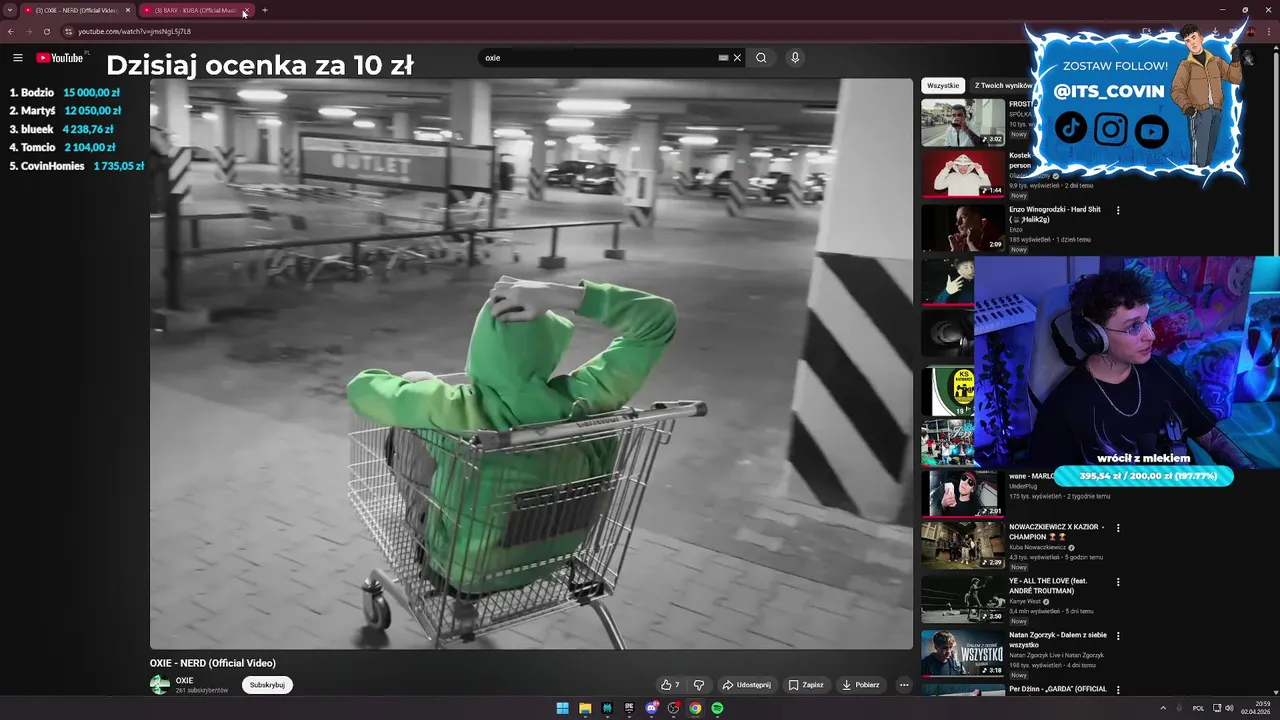Viewport: 1280px width, 720px height.
Task: Select the Wszystkie filter chip
Action: click(x=943, y=86)
